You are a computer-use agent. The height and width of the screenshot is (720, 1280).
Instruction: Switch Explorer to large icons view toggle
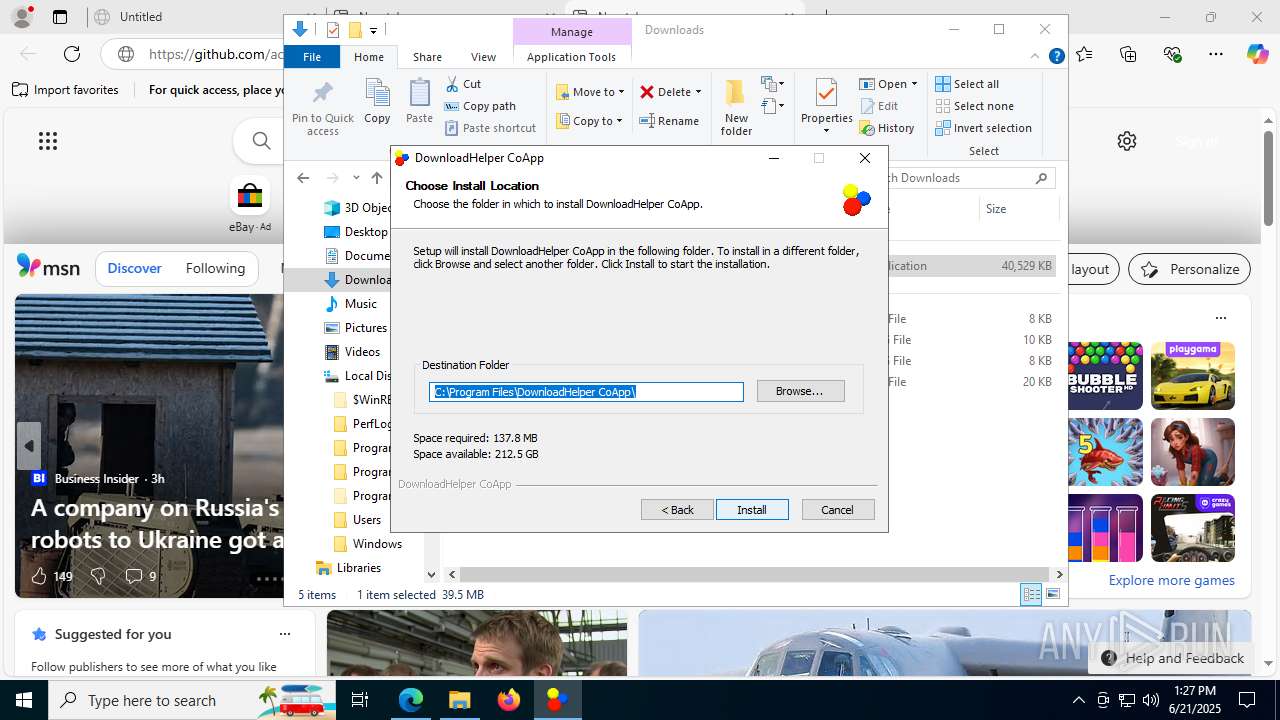tap(1052, 595)
